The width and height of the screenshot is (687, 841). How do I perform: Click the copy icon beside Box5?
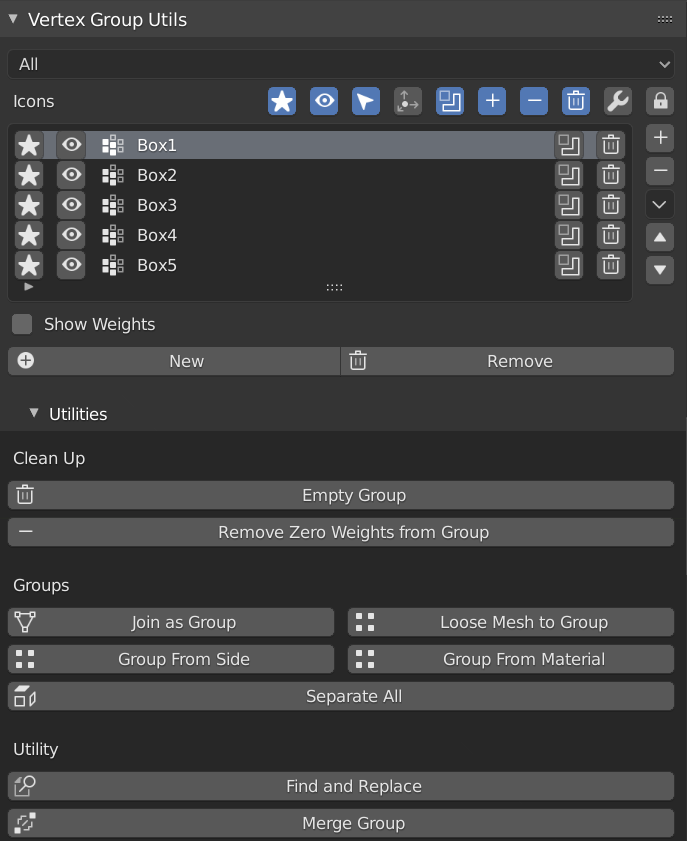569,265
